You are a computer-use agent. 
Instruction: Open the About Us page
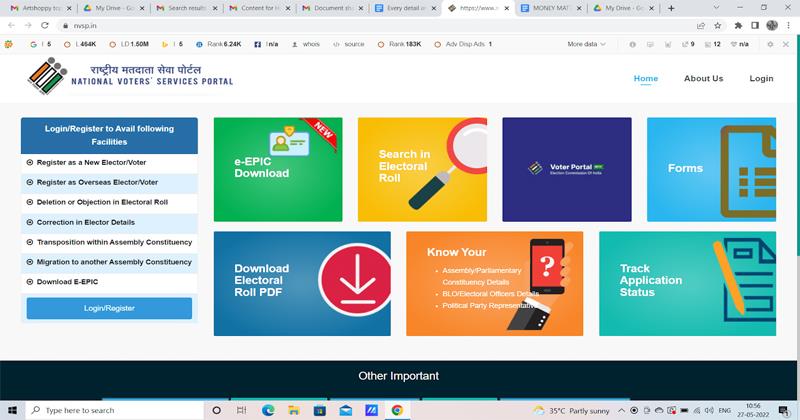[703, 78]
